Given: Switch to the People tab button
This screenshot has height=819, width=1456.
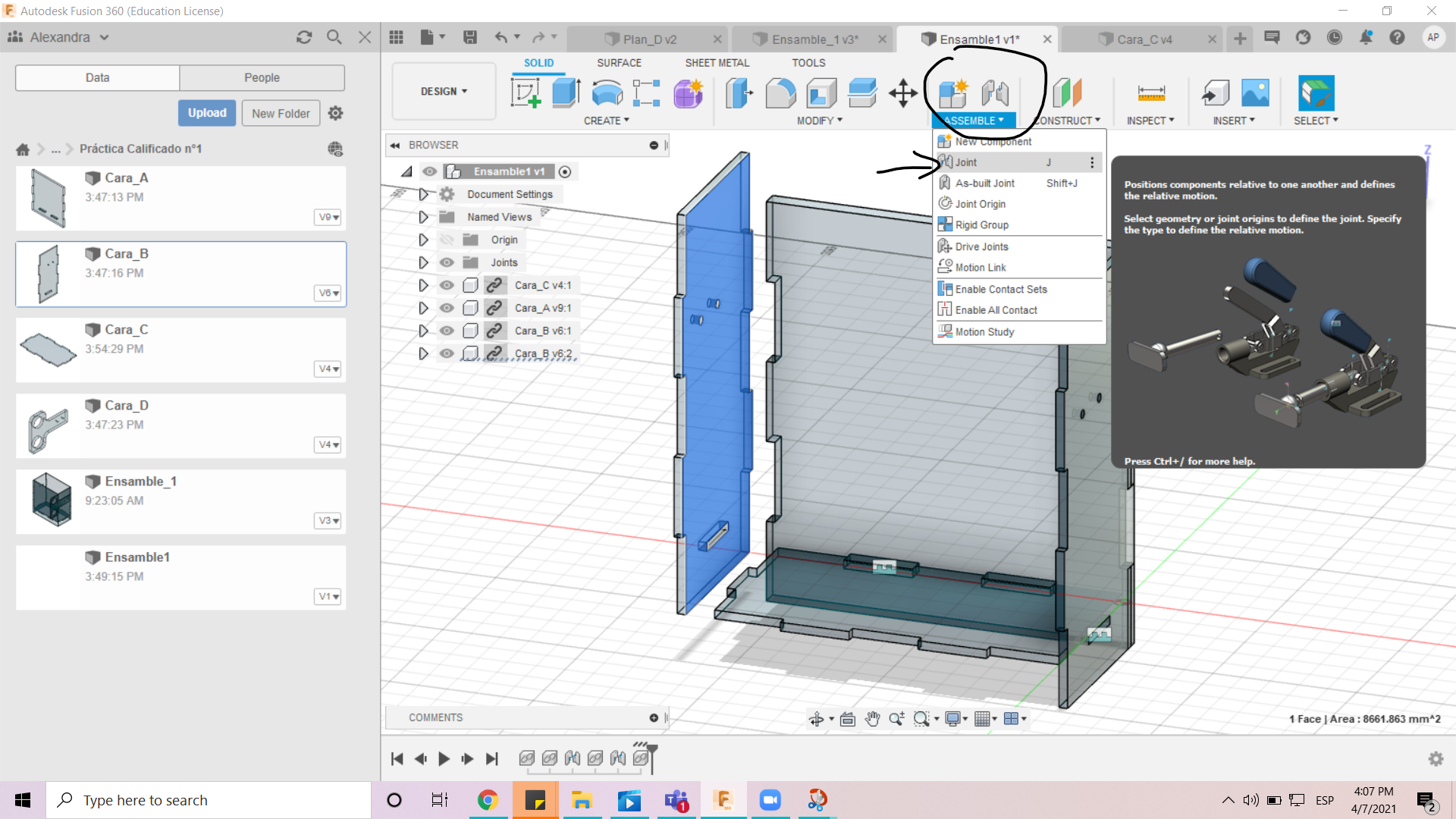Looking at the screenshot, I should click(x=262, y=77).
